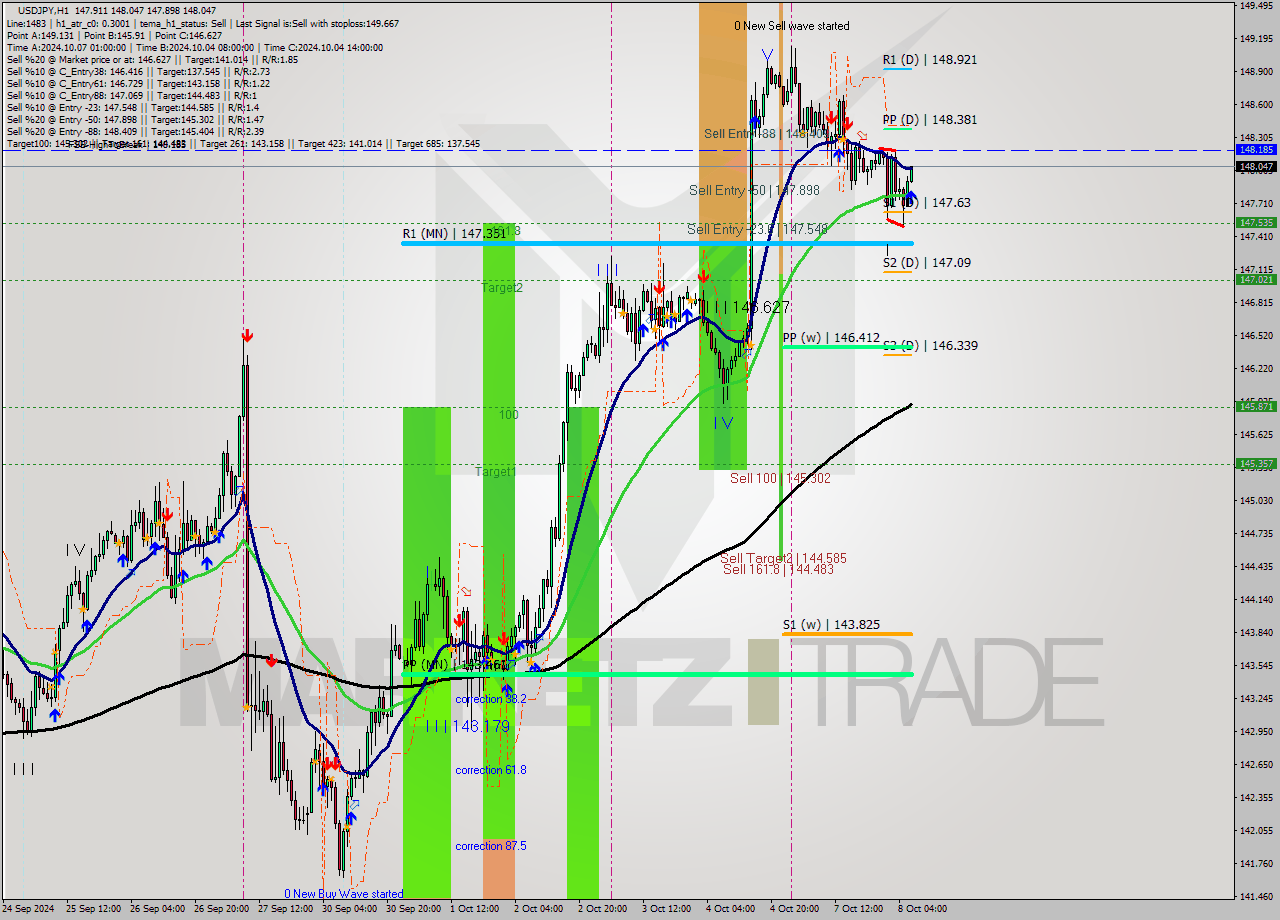The image size is (1280, 920).
Task: Click the orange S1 (w) level line
Action: click(847, 634)
